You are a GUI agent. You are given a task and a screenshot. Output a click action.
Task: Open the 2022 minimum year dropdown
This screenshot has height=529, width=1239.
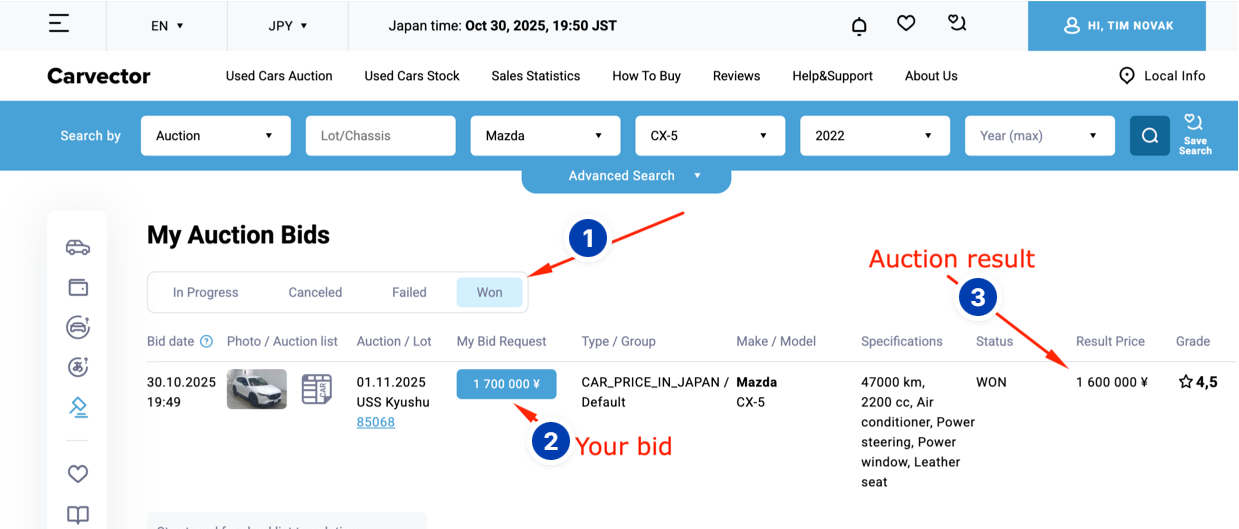coord(875,136)
